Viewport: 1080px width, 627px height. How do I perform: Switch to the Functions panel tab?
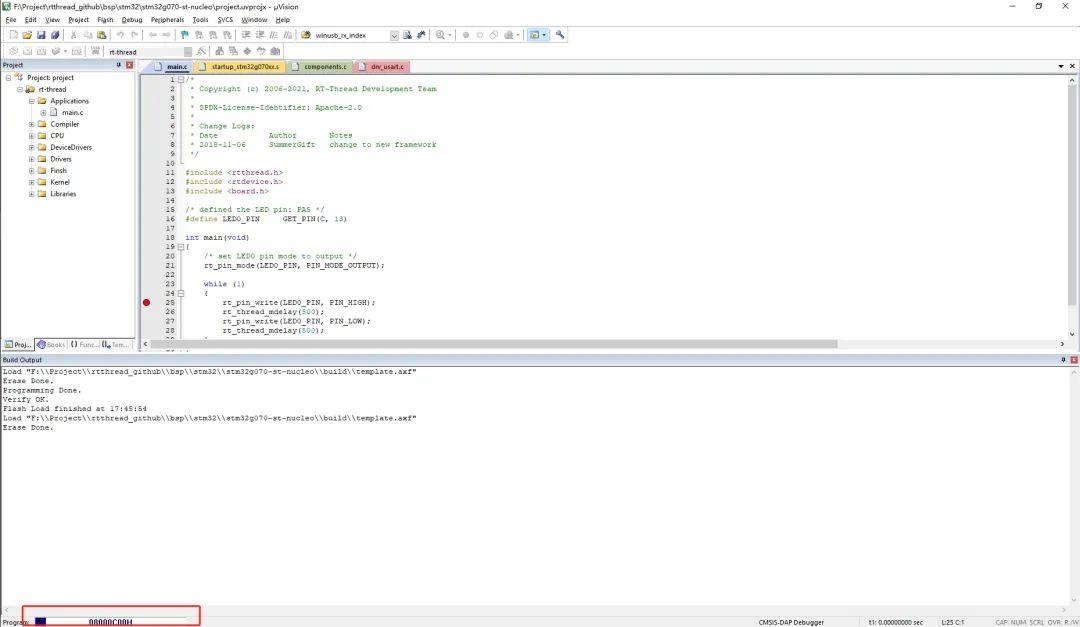pyautogui.click(x=84, y=345)
